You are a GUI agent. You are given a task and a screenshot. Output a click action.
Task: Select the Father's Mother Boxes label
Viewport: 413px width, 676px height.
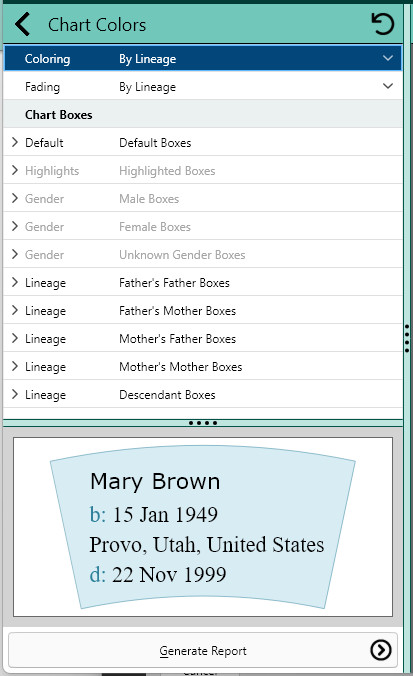pyautogui.click(x=178, y=311)
